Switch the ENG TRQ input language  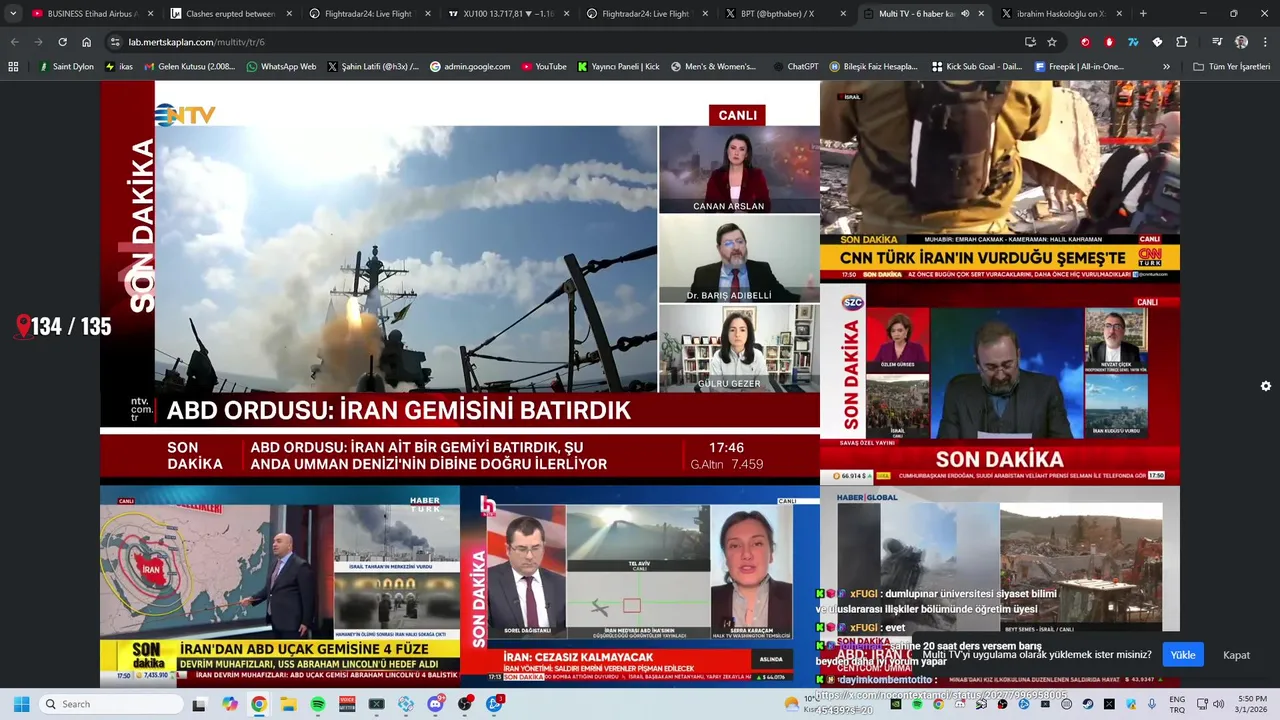1177,704
